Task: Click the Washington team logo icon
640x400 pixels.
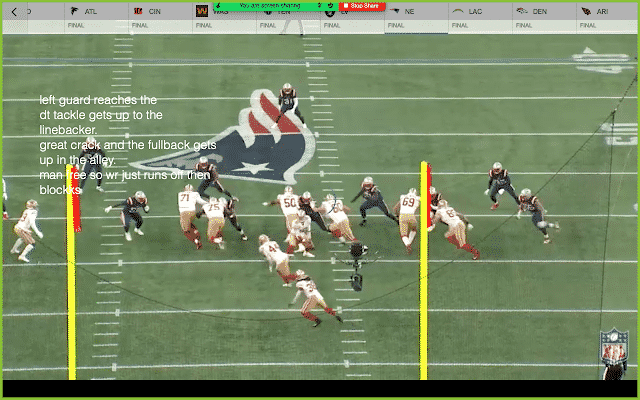Action: click(201, 11)
